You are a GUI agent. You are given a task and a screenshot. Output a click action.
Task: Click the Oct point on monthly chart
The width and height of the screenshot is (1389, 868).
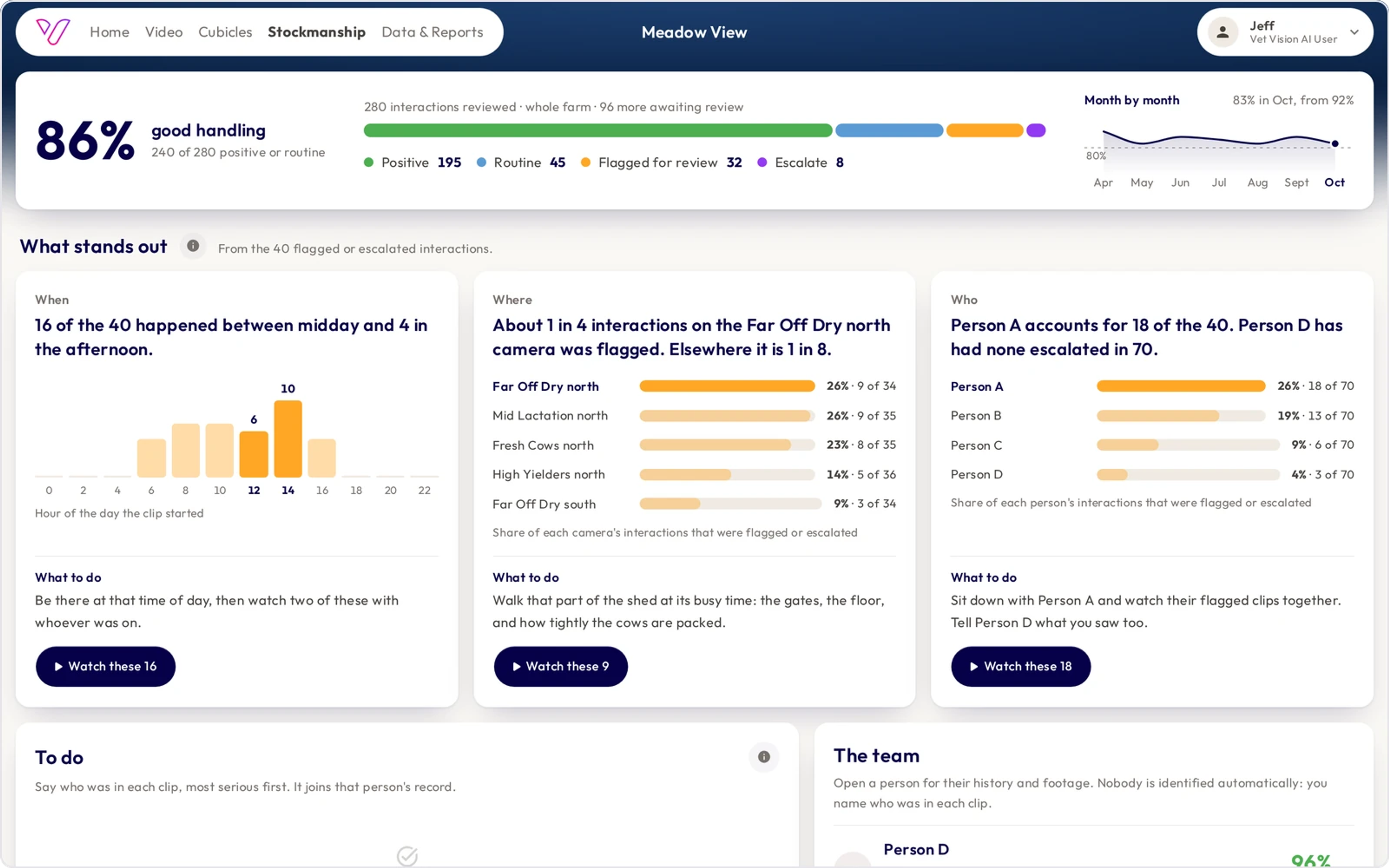click(x=1335, y=144)
